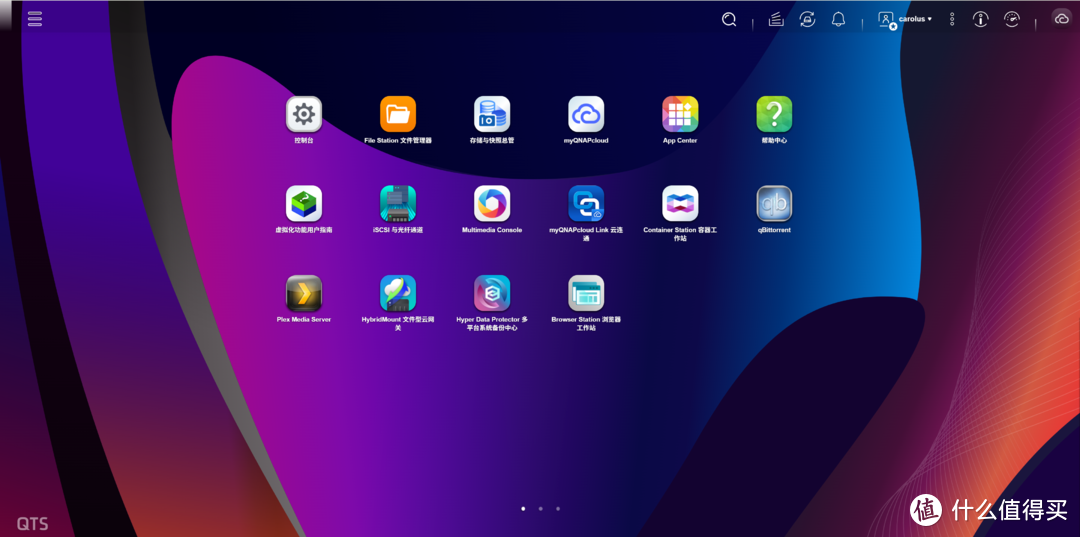Switch to the second desktop page dot
The height and width of the screenshot is (537, 1080).
(x=540, y=509)
